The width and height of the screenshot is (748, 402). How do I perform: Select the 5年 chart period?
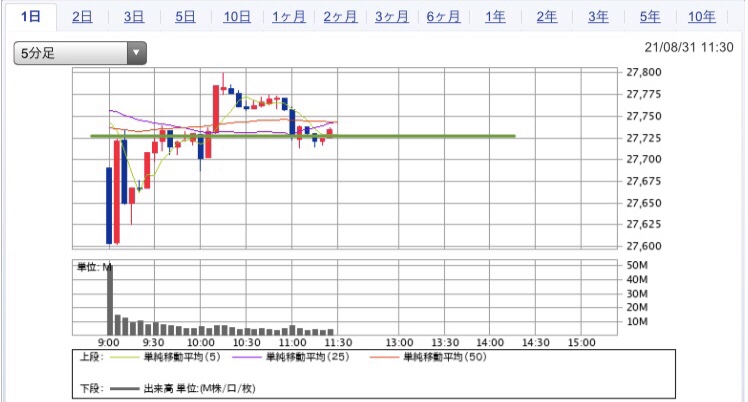point(650,17)
